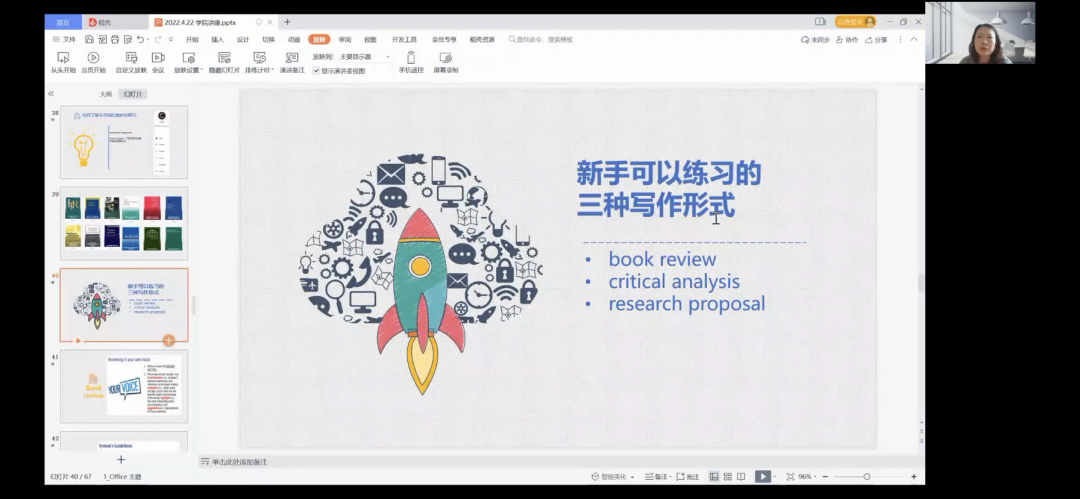Screen dimensions: 1080x499
Task: Open the 自定义放映 custom slideshow tool
Action: [130, 58]
